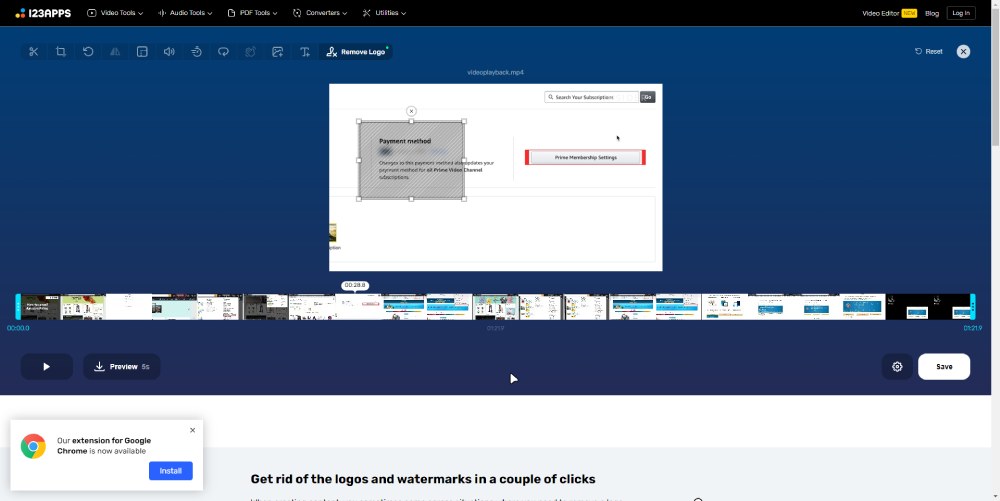
Task: Click the bottom-left handle of selection box
Action: (359, 199)
